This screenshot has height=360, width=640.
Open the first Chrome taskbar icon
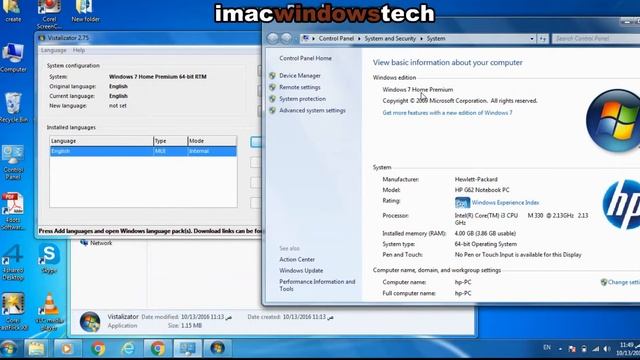click(98, 349)
